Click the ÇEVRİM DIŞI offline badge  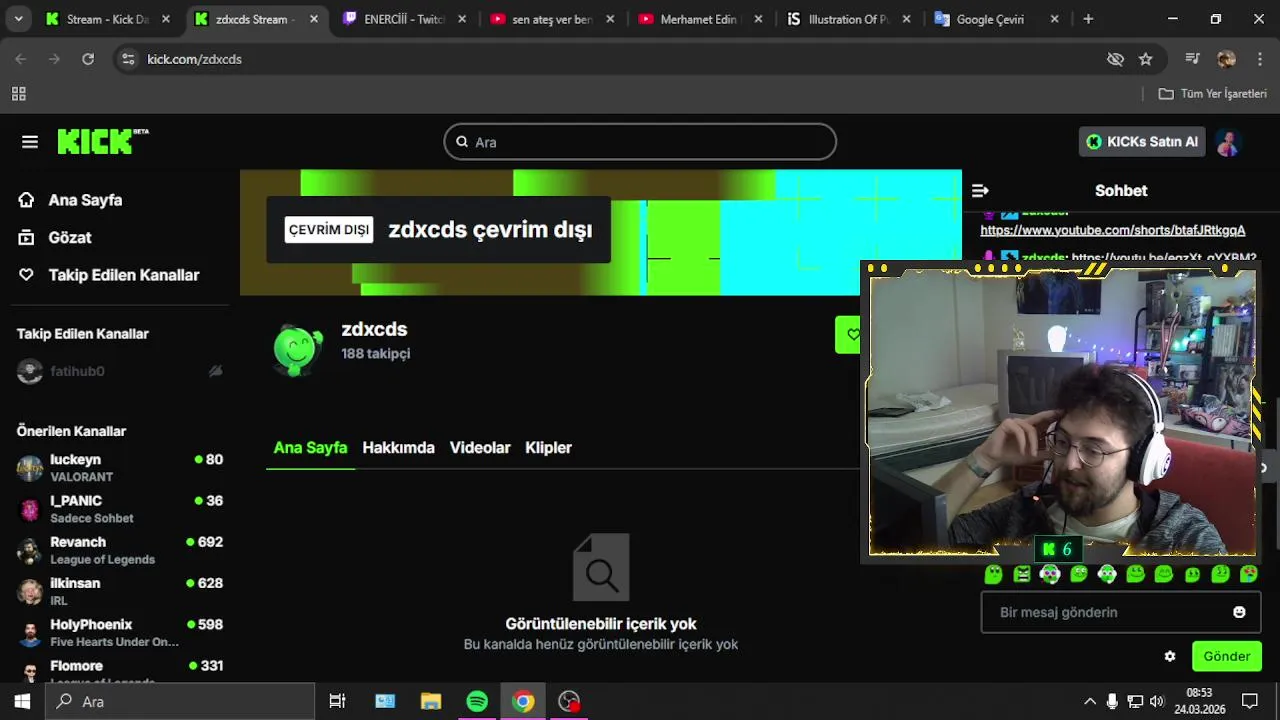[329, 230]
